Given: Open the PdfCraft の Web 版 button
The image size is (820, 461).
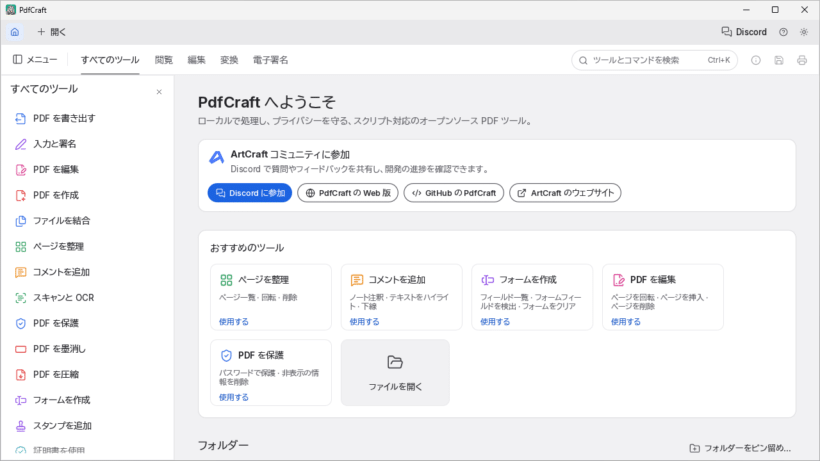Looking at the screenshot, I should [348, 193].
